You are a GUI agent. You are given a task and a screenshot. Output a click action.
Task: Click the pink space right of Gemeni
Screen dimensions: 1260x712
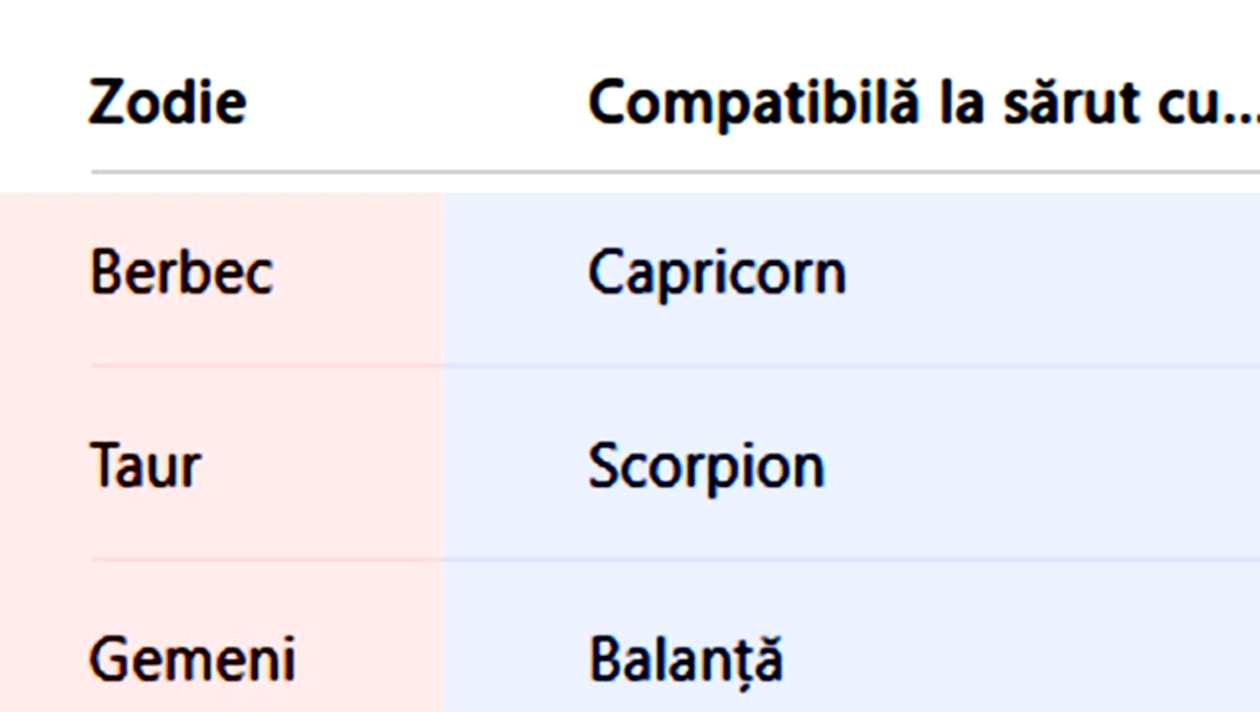[370, 660]
